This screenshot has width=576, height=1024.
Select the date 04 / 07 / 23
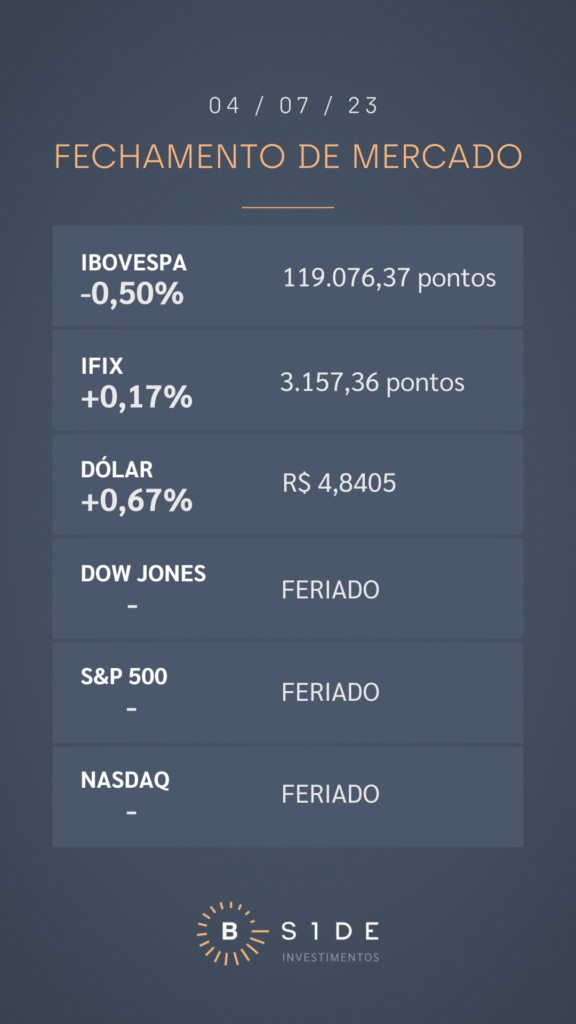pyautogui.click(x=294, y=106)
